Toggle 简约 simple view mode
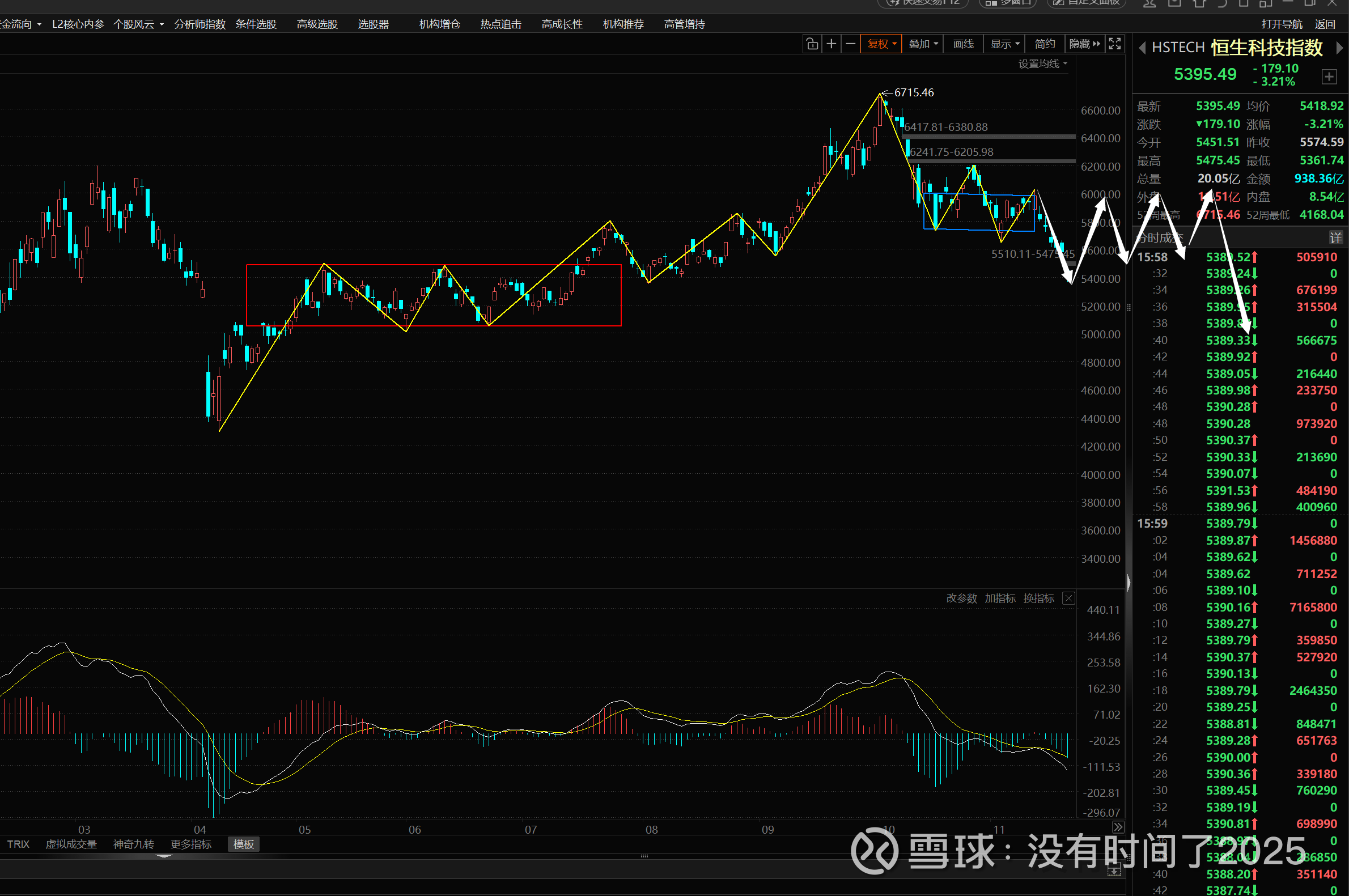Viewport: 1349px width, 896px height. coord(1045,44)
